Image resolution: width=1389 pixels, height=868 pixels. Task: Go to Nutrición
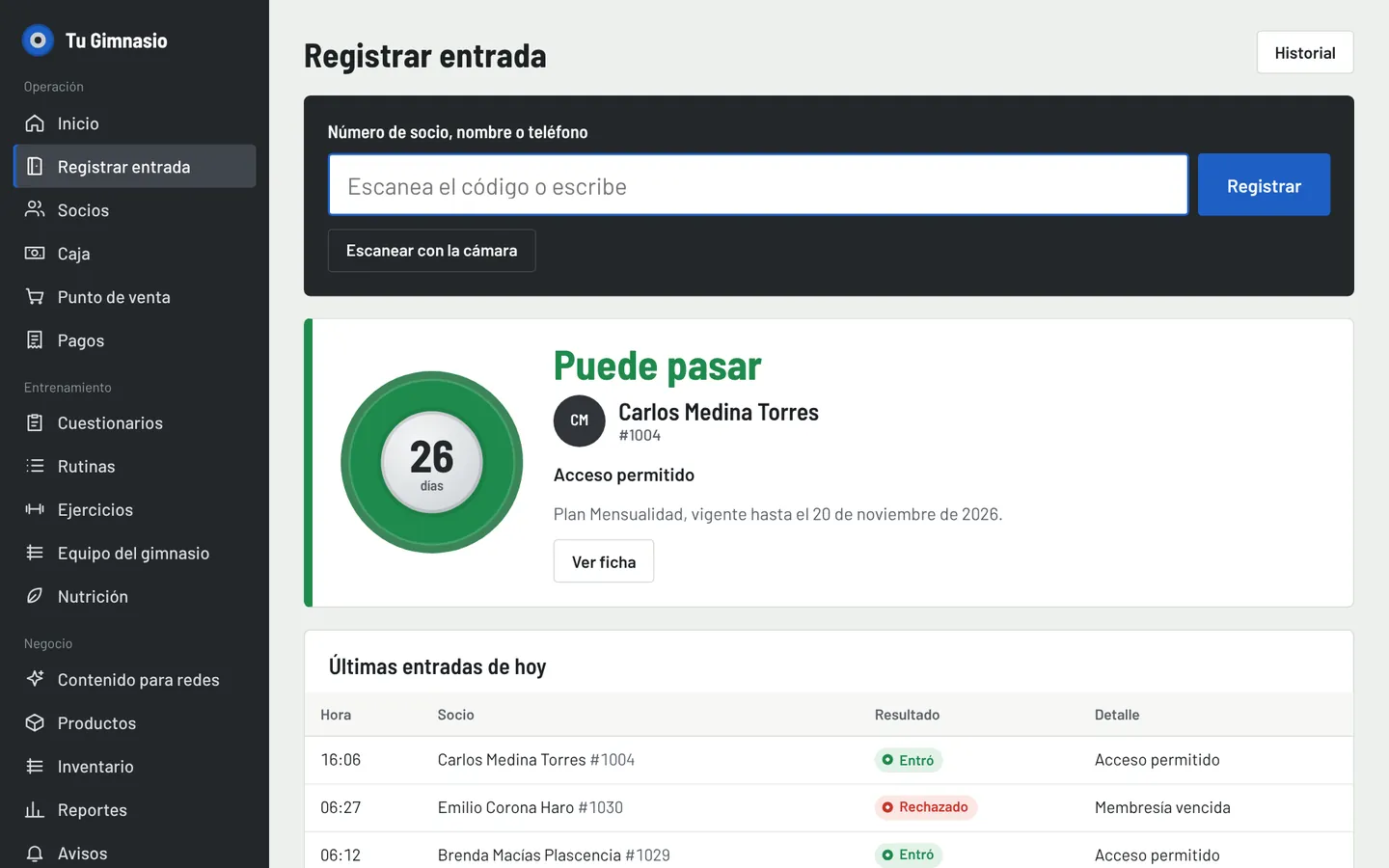(135, 597)
